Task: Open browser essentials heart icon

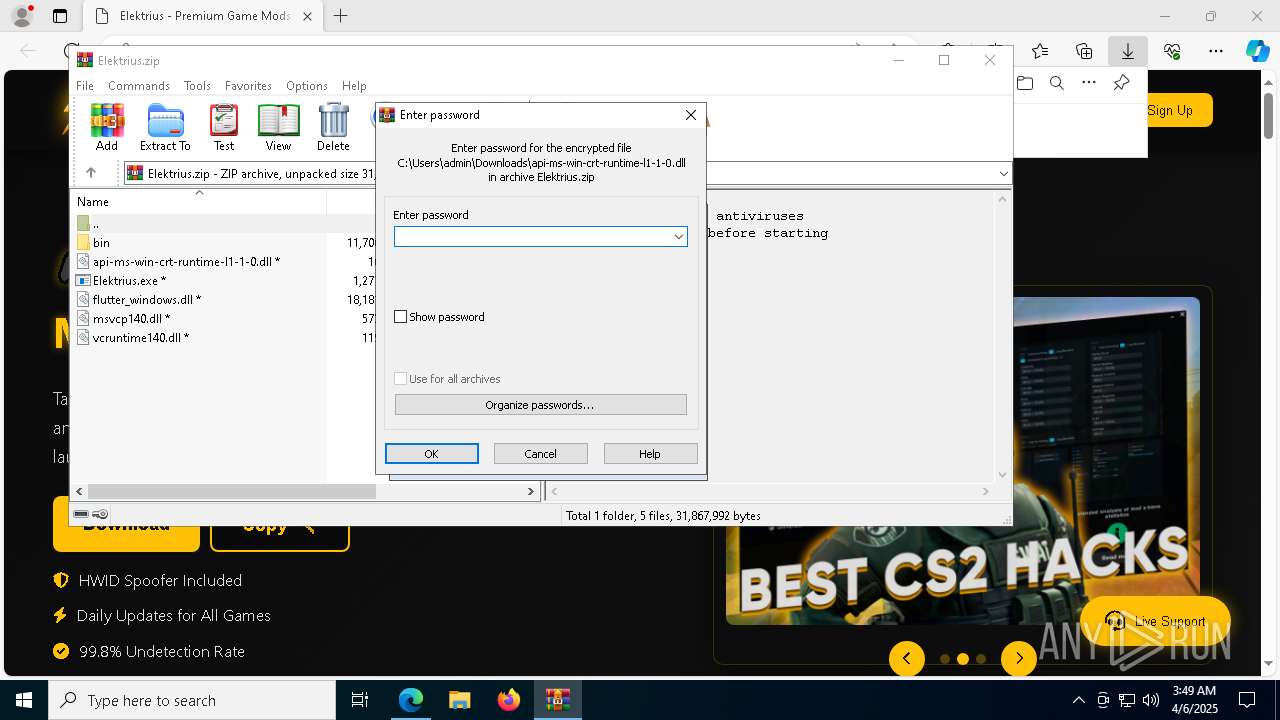Action: pyautogui.click(x=1172, y=51)
